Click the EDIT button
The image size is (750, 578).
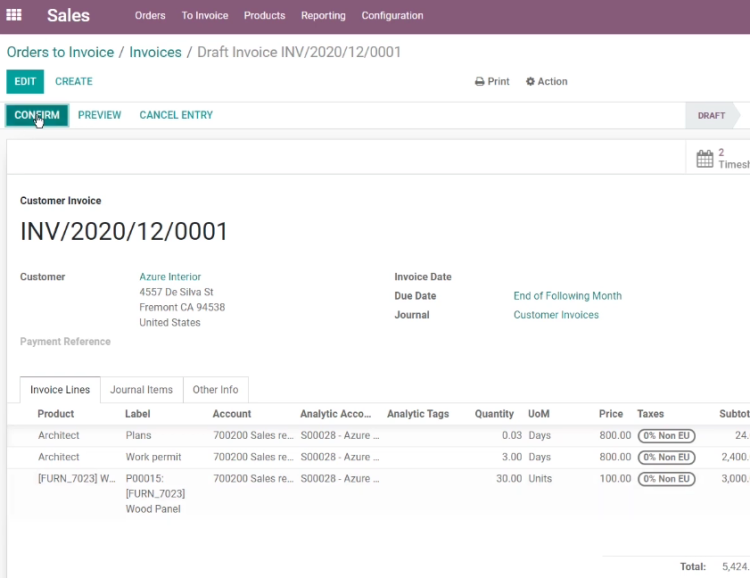(25, 81)
